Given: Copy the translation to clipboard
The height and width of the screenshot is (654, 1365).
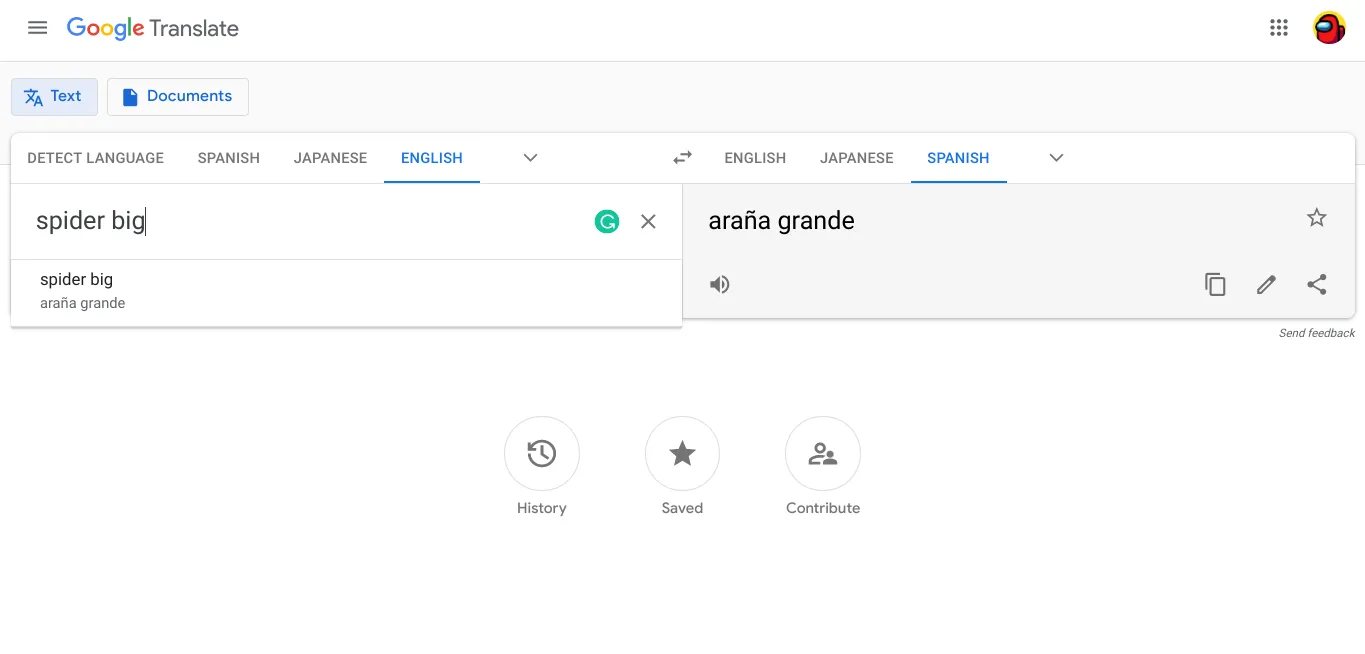Looking at the screenshot, I should click(1215, 285).
